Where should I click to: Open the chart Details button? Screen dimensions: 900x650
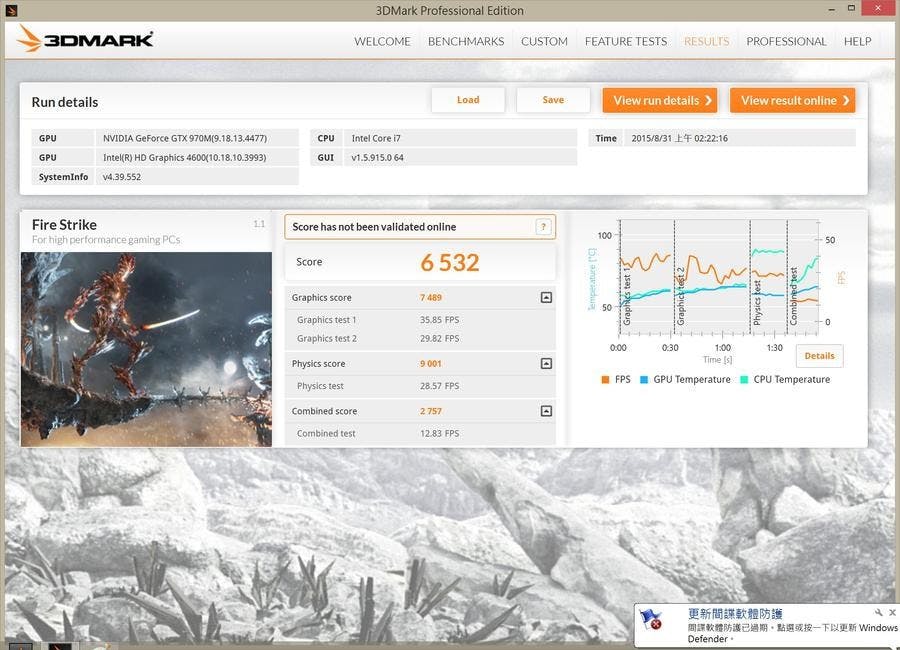[819, 356]
